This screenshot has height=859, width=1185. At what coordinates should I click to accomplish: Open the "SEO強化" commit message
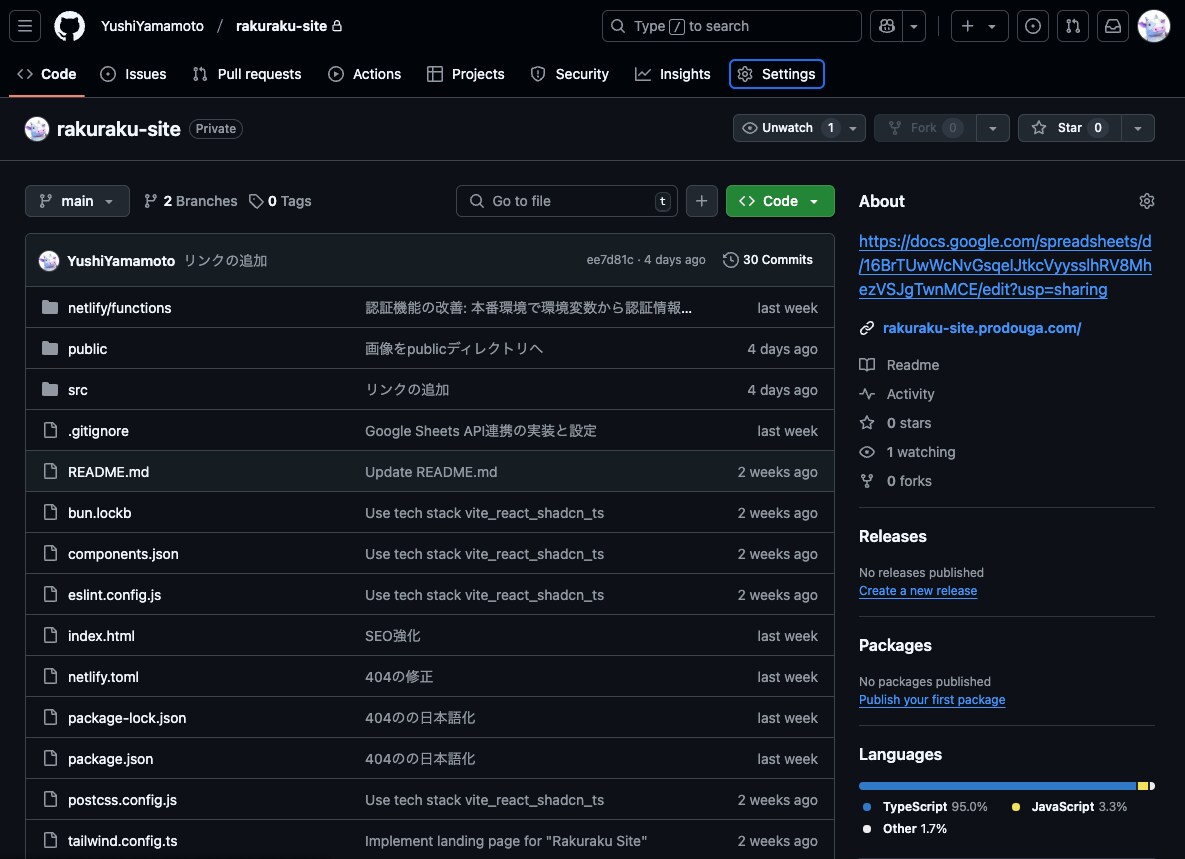coord(392,636)
